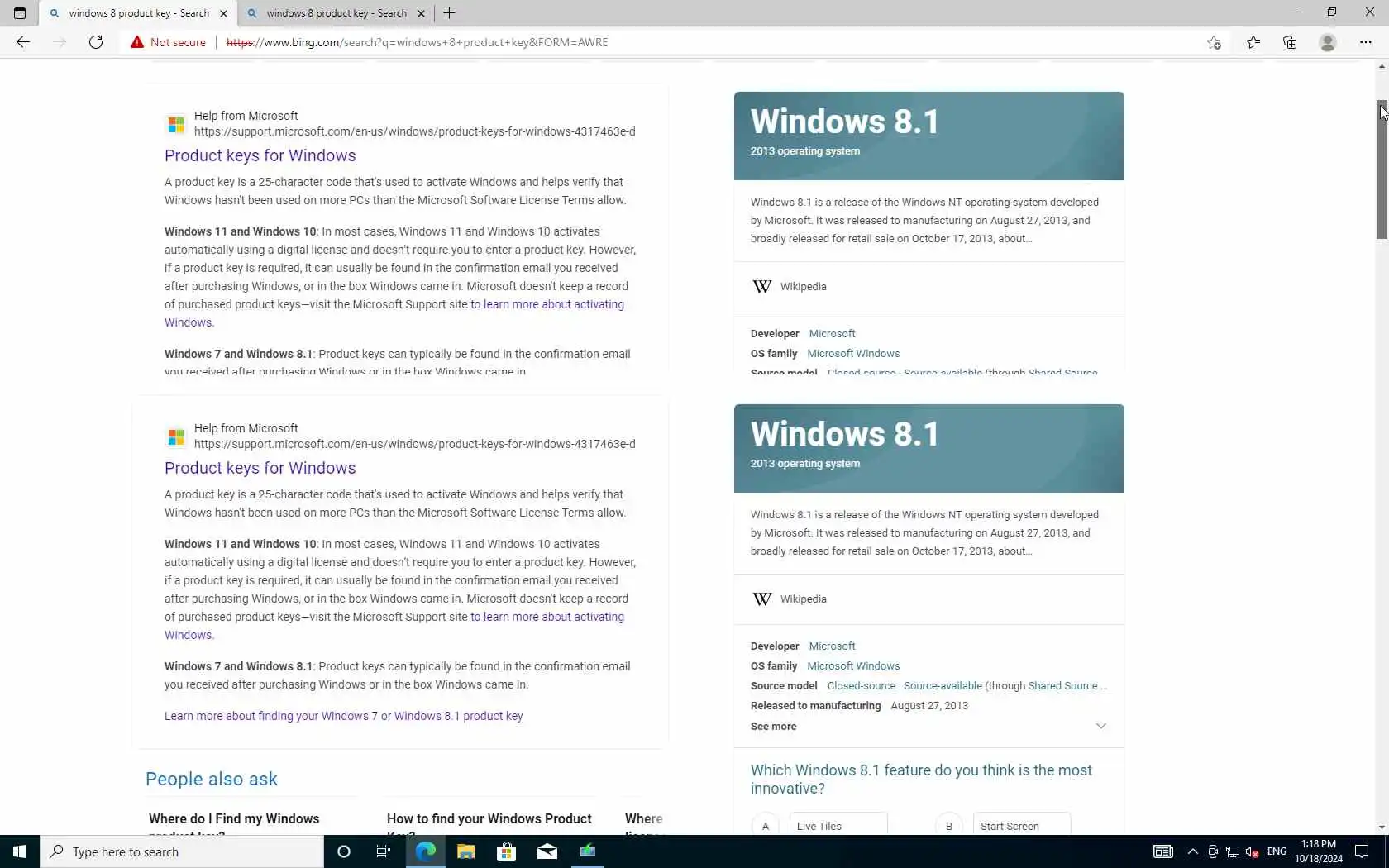This screenshot has height=868, width=1389.
Task: Select the first 'windows 8 product key' tab
Action: coord(138,13)
